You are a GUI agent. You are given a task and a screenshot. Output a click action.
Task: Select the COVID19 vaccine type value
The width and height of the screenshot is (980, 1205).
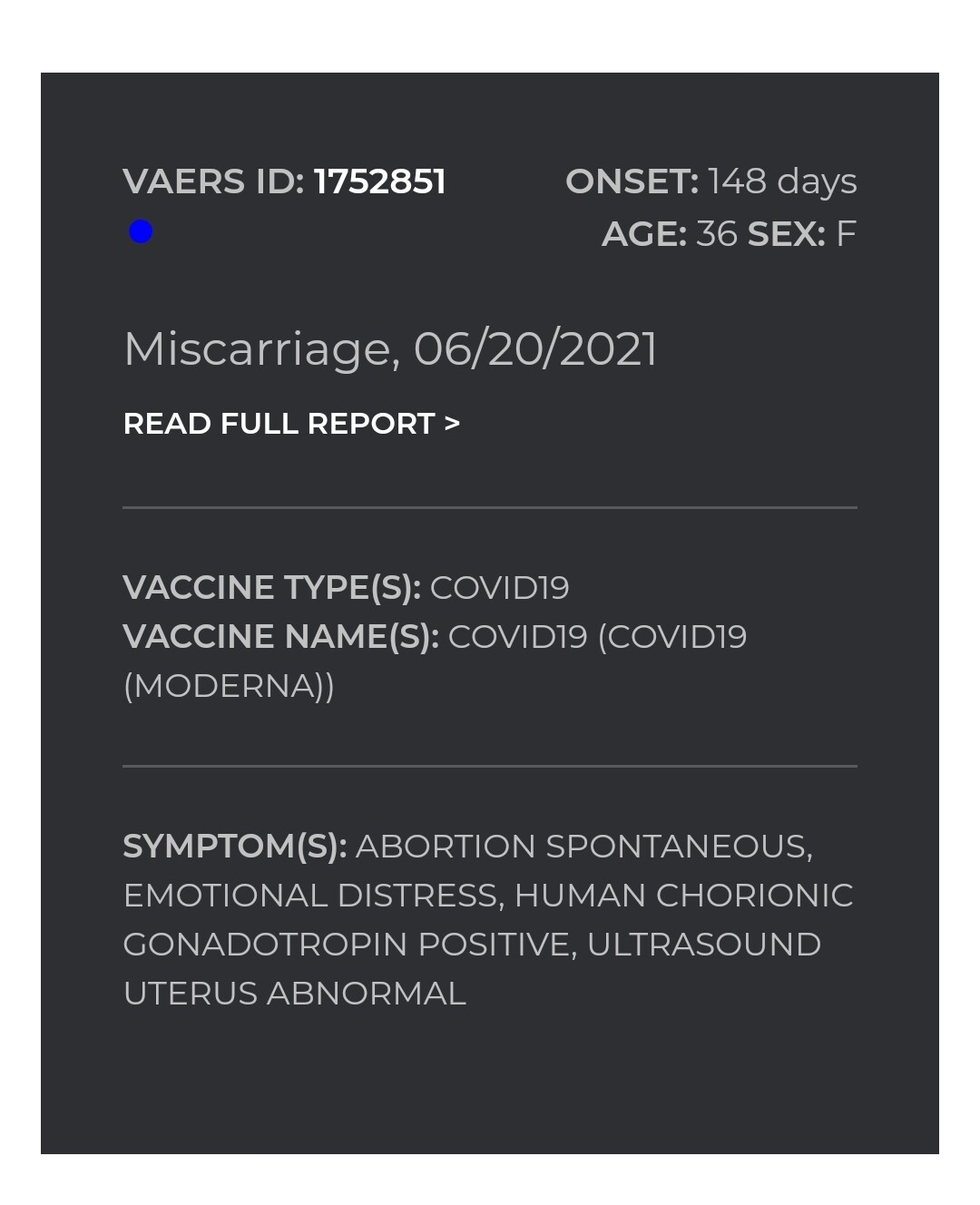coord(499,588)
